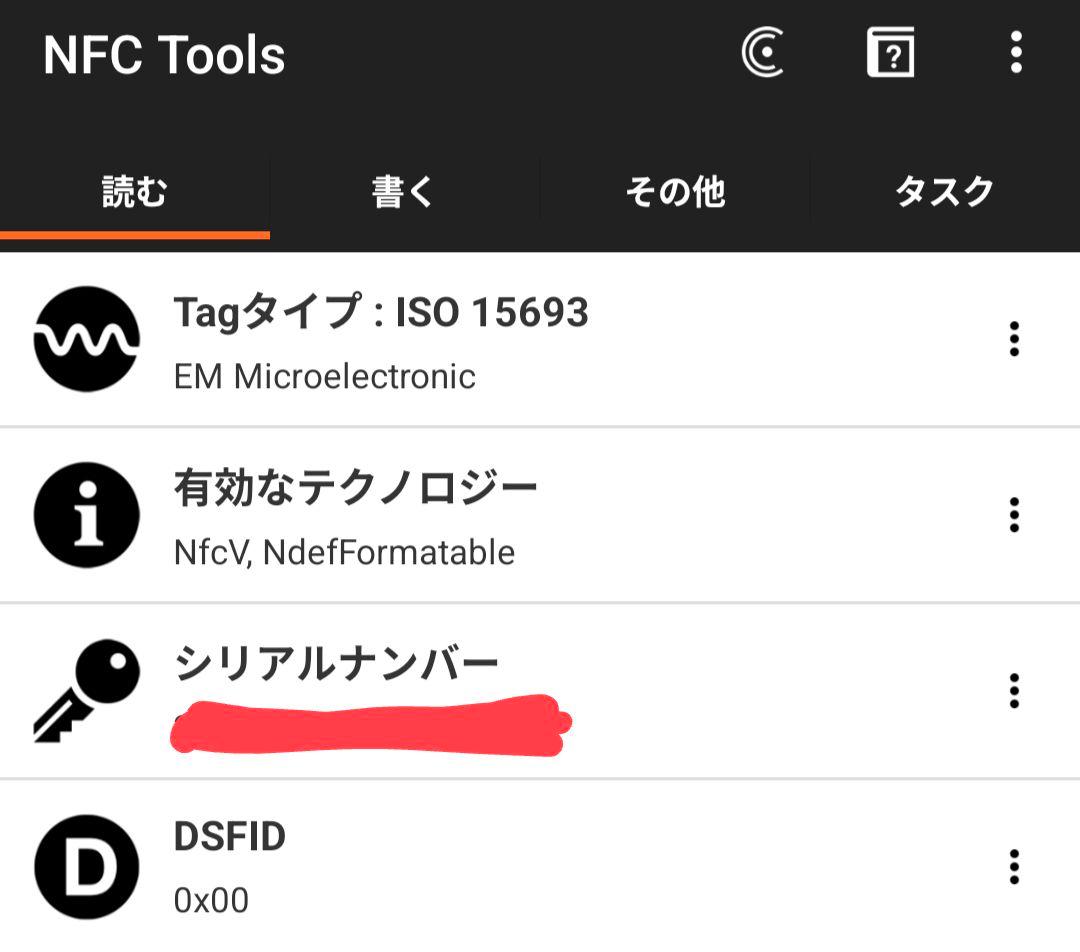Tap the redacted serial number value
The image size is (1080, 952).
tap(370, 725)
